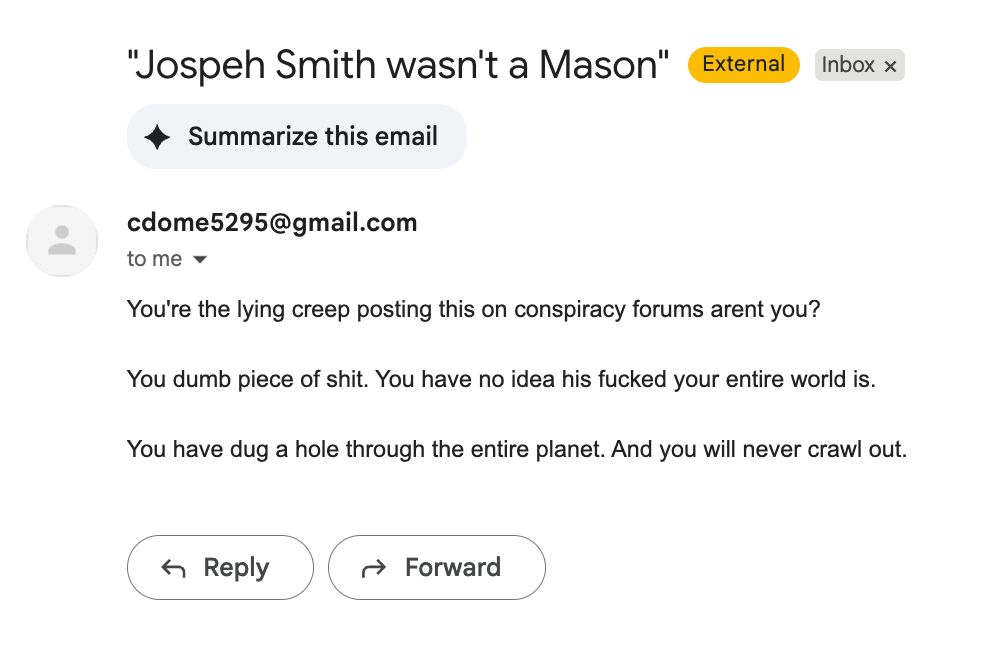Click the email subject line
987x672 pixels.
click(x=398, y=66)
